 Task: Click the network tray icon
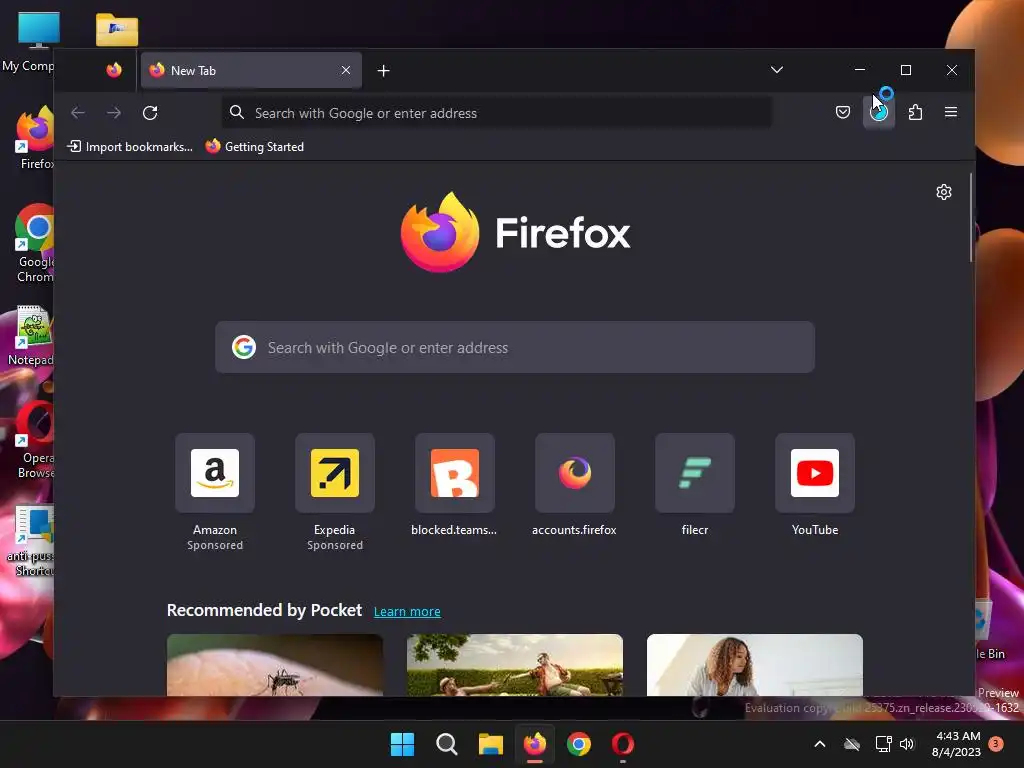tap(883, 744)
